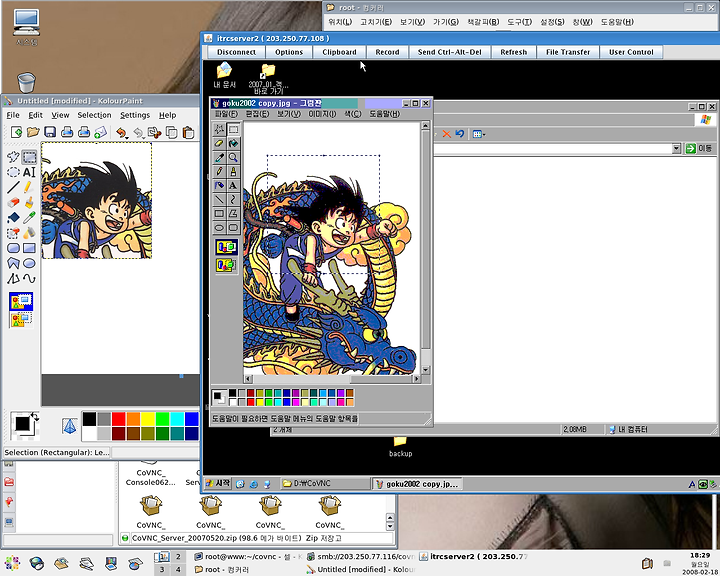Open MS Paint 이미지(I) menu

pos(322,114)
